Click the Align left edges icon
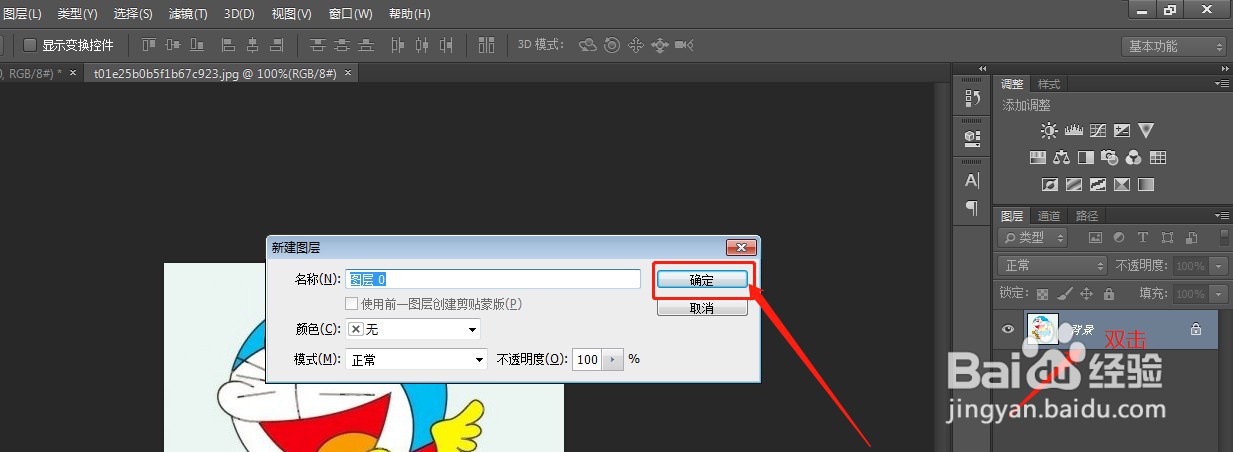Screen dimensions: 1233x452 [x=228, y=45]
